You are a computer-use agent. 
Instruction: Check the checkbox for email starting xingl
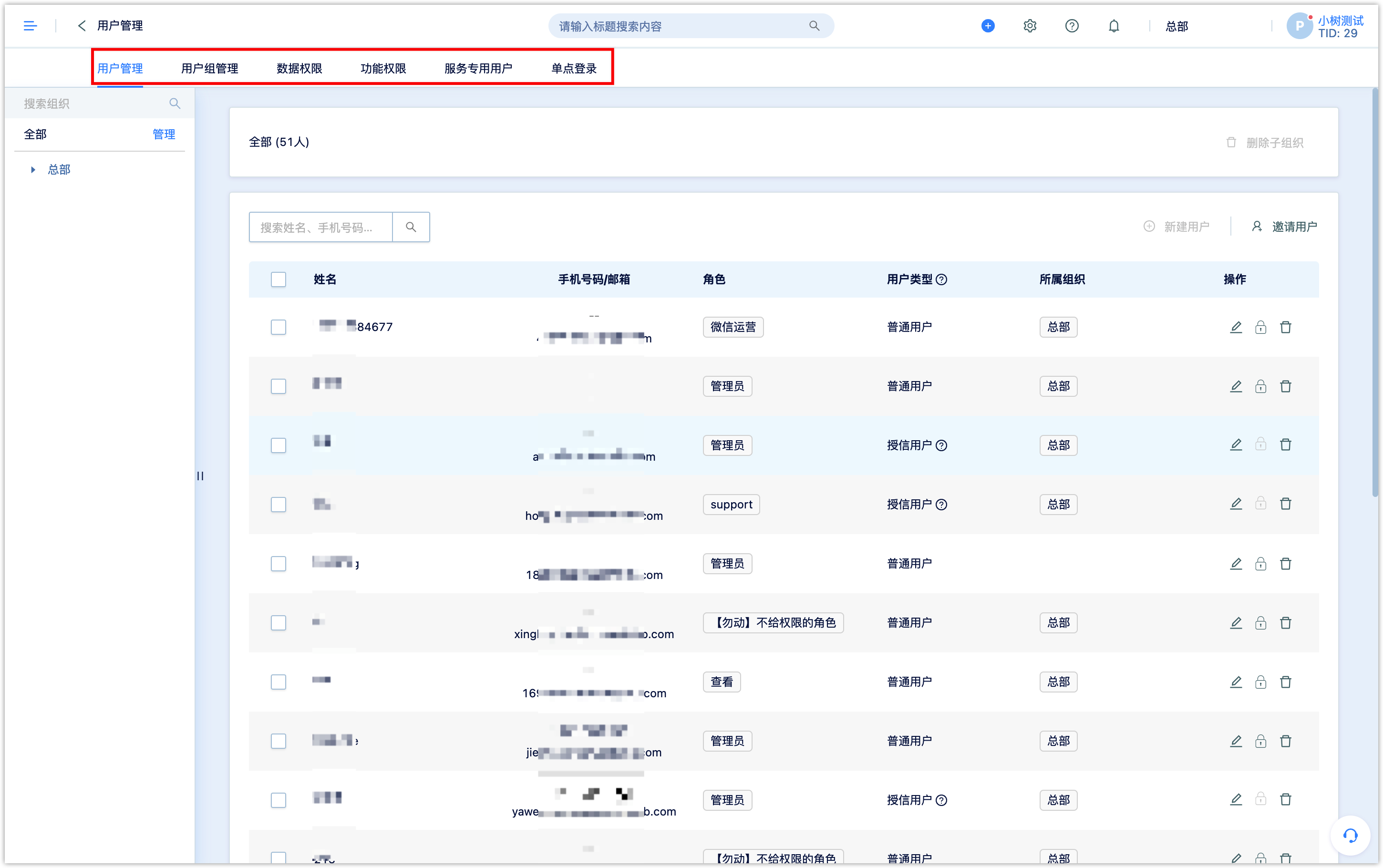279,623
